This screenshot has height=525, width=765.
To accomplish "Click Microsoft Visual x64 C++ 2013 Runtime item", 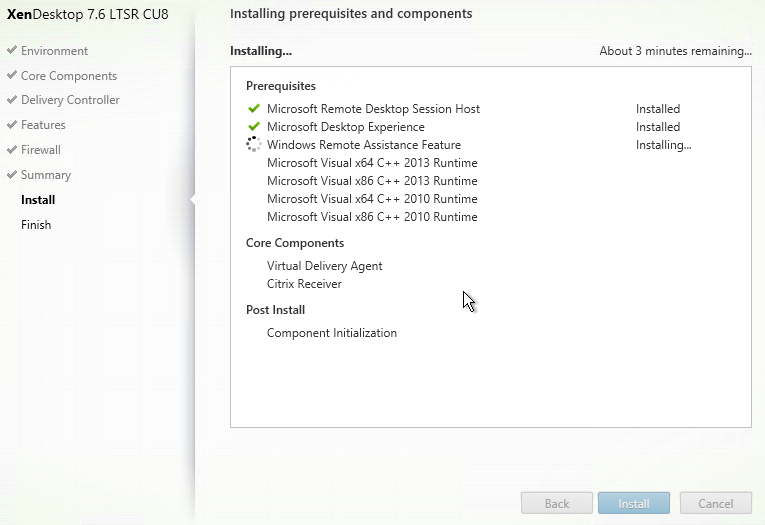I will tap(372, 163).
